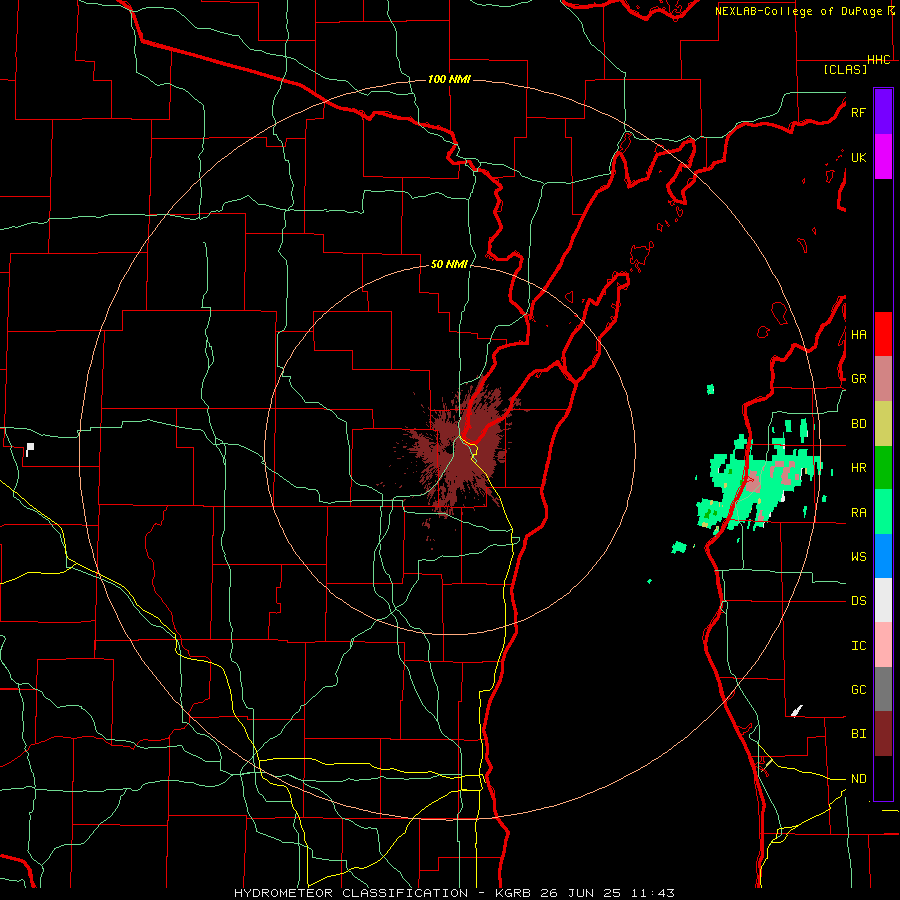The width and height of the screenshot is (900, 900).
Task: Click the KGRB station identifier in footer
Action: coord(512,893)
